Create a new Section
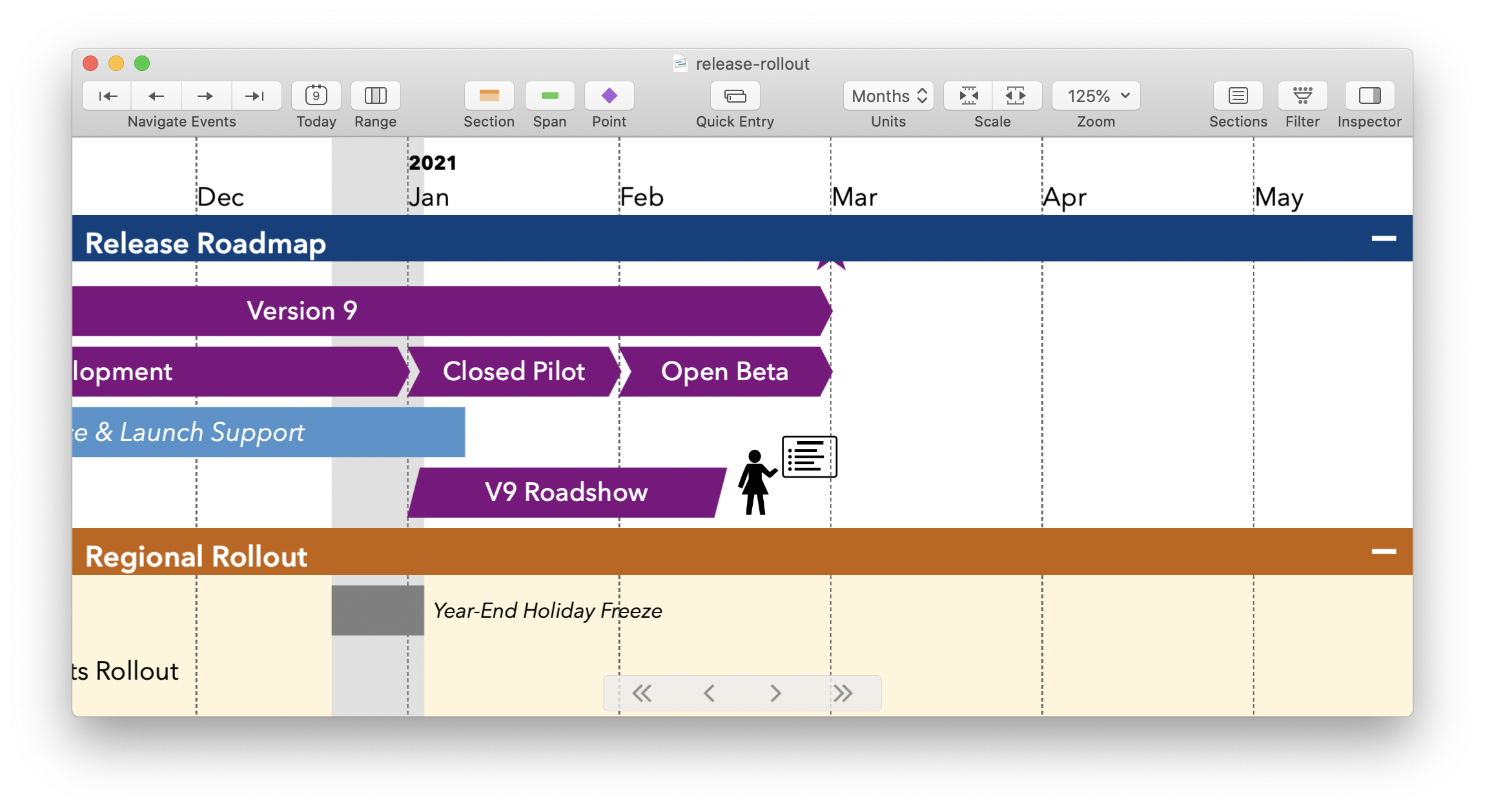Viewport: 1485px width, 812px height. 489,96
